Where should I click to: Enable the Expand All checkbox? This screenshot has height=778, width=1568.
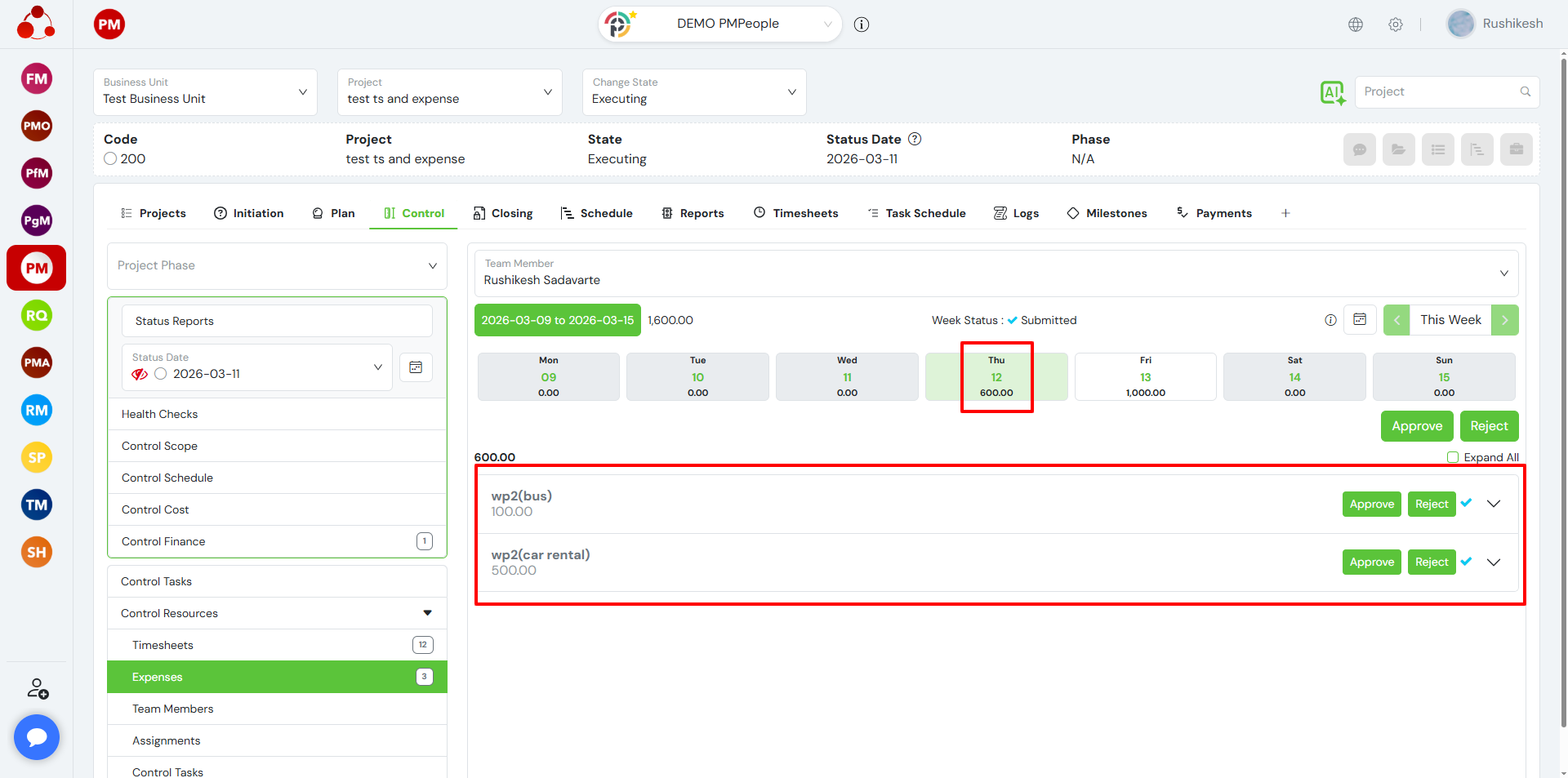click(1453, 457)
